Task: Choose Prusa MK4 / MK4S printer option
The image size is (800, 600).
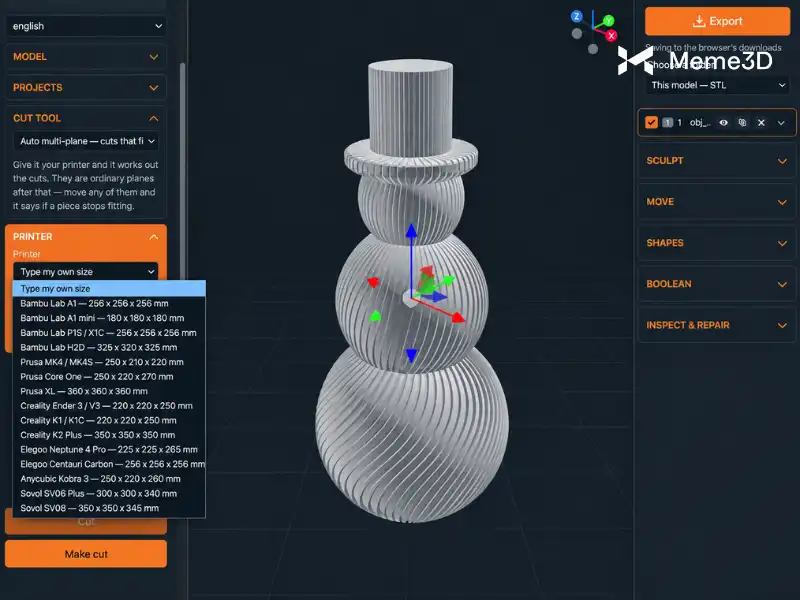Action: click(109, 362)
